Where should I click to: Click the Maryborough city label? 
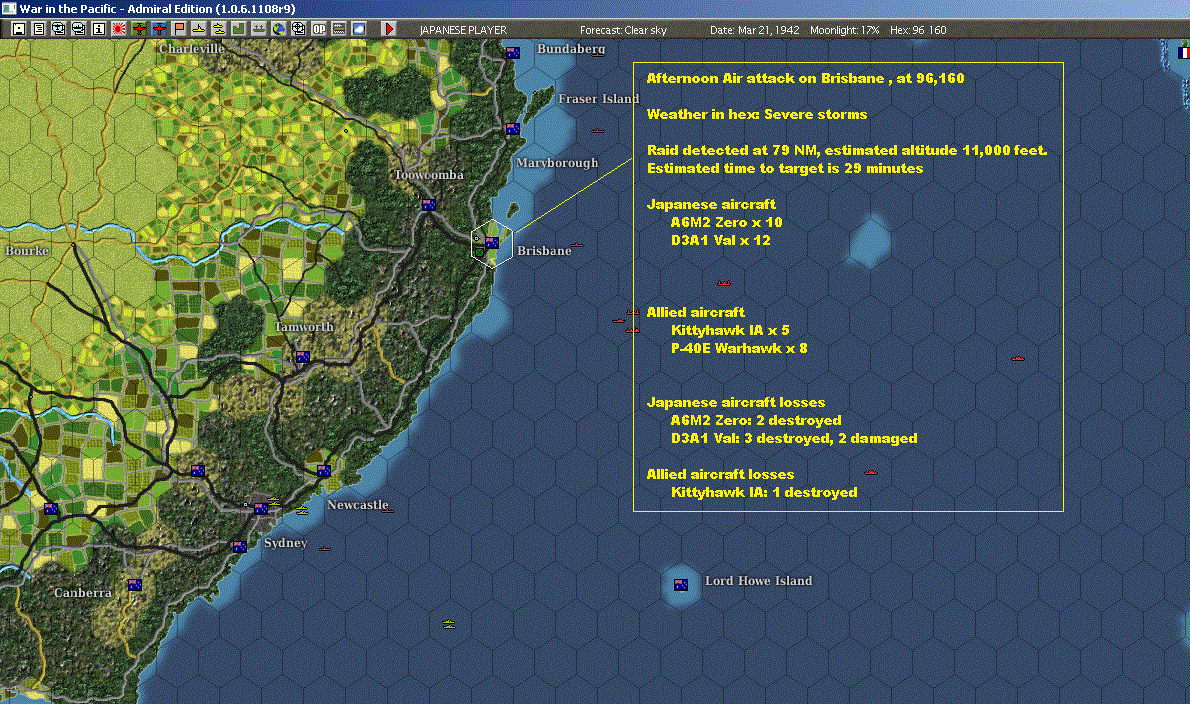557,163
